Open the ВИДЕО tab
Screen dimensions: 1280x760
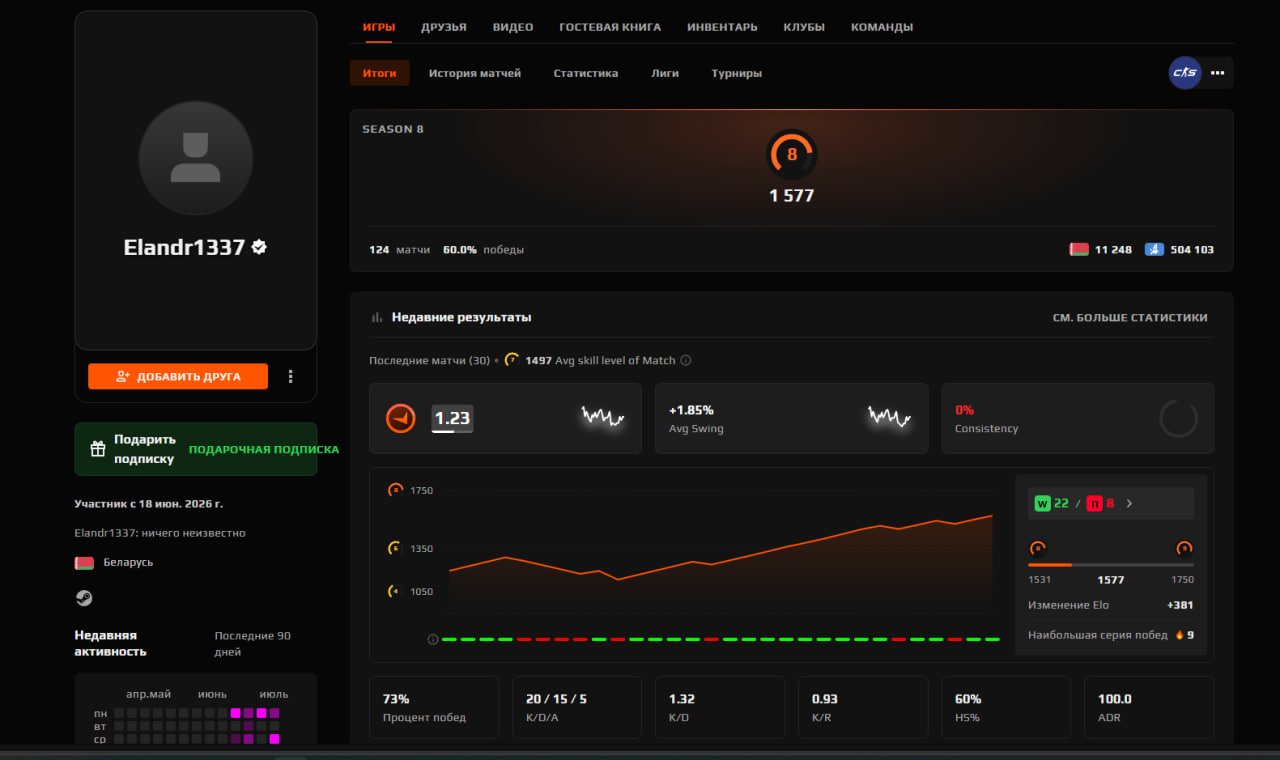513,27
